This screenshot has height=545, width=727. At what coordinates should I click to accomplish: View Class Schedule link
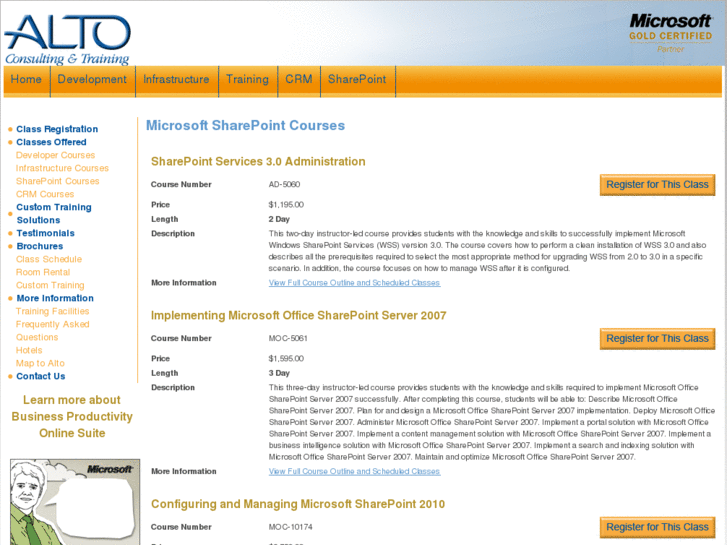(x=49, y=259)
